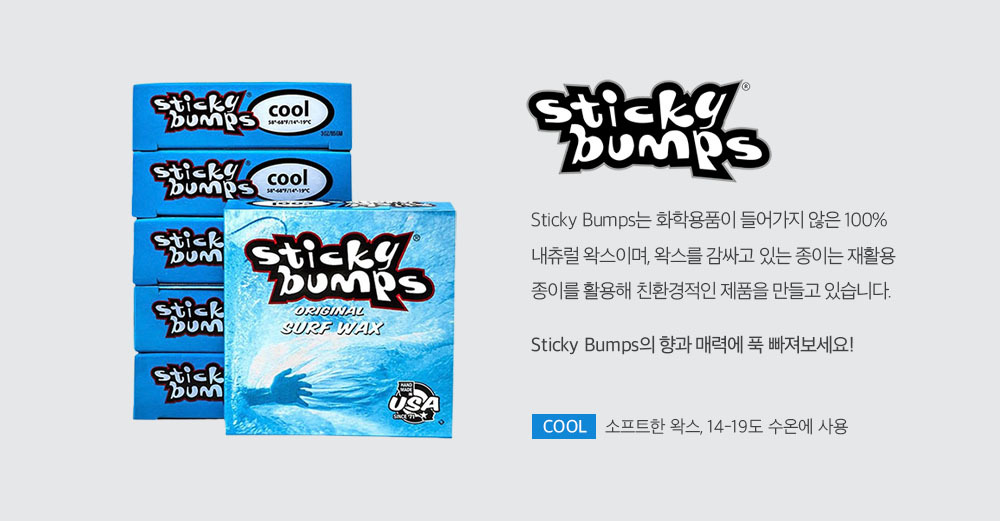Screen dimensions: 1000x521
Task: Click the top stacked wax box's cool oval label
Action: [x=290, y=113]
